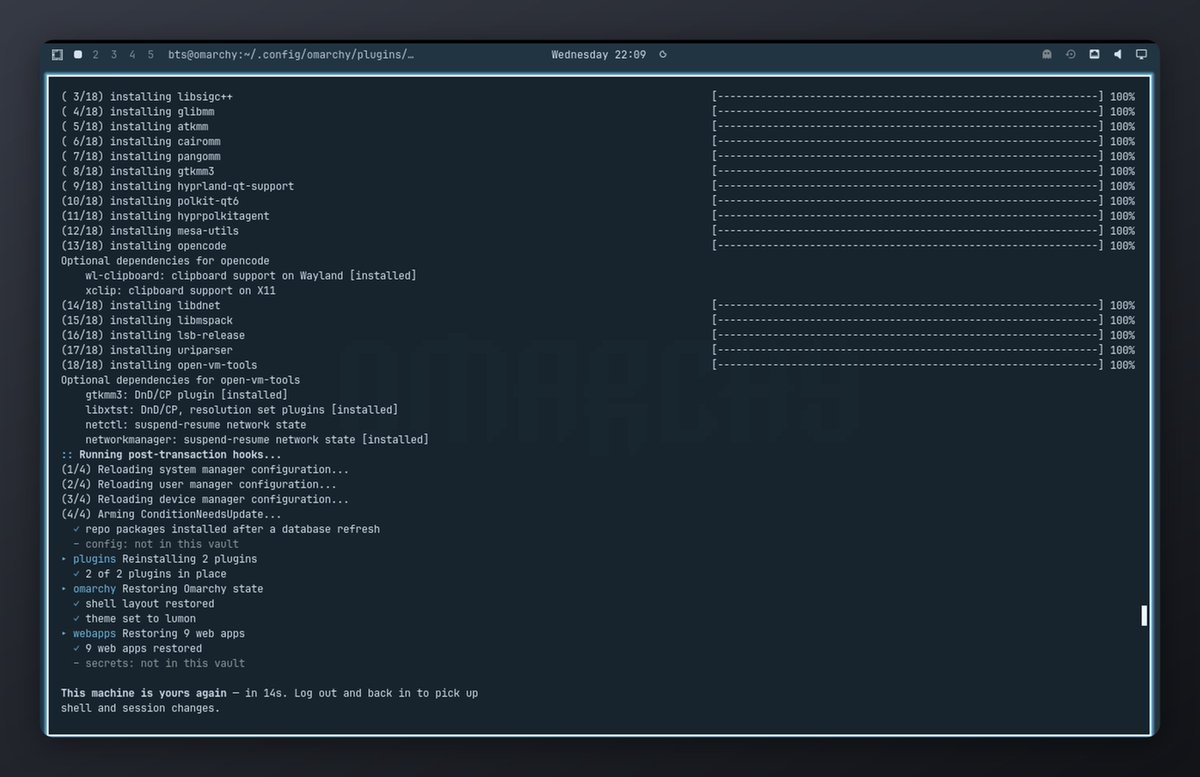Click the ghost icon in the tray
The height and width of the screenshot is (777, 1200).
click(1047, 55)
